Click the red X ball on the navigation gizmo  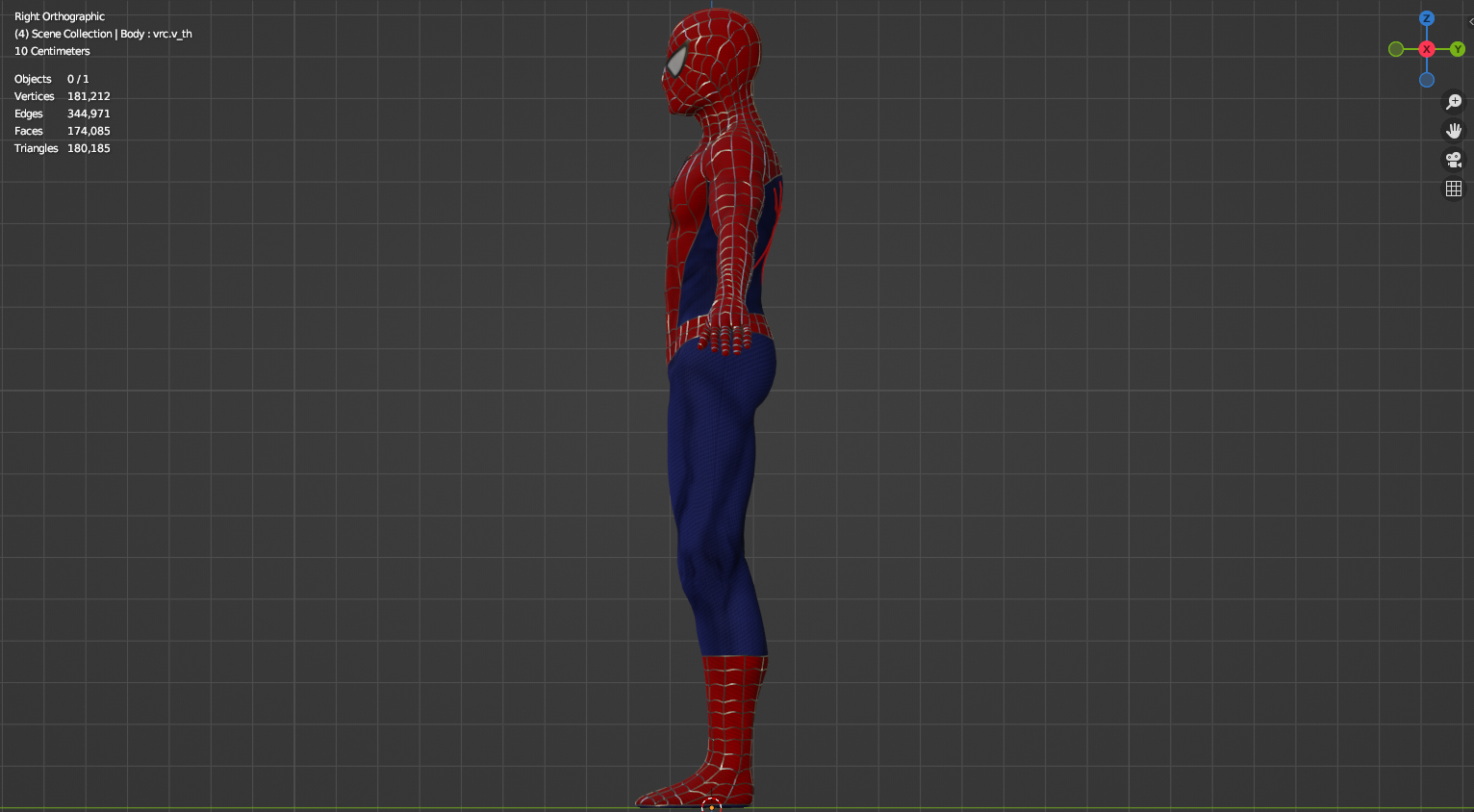[x=1427, y=49]
